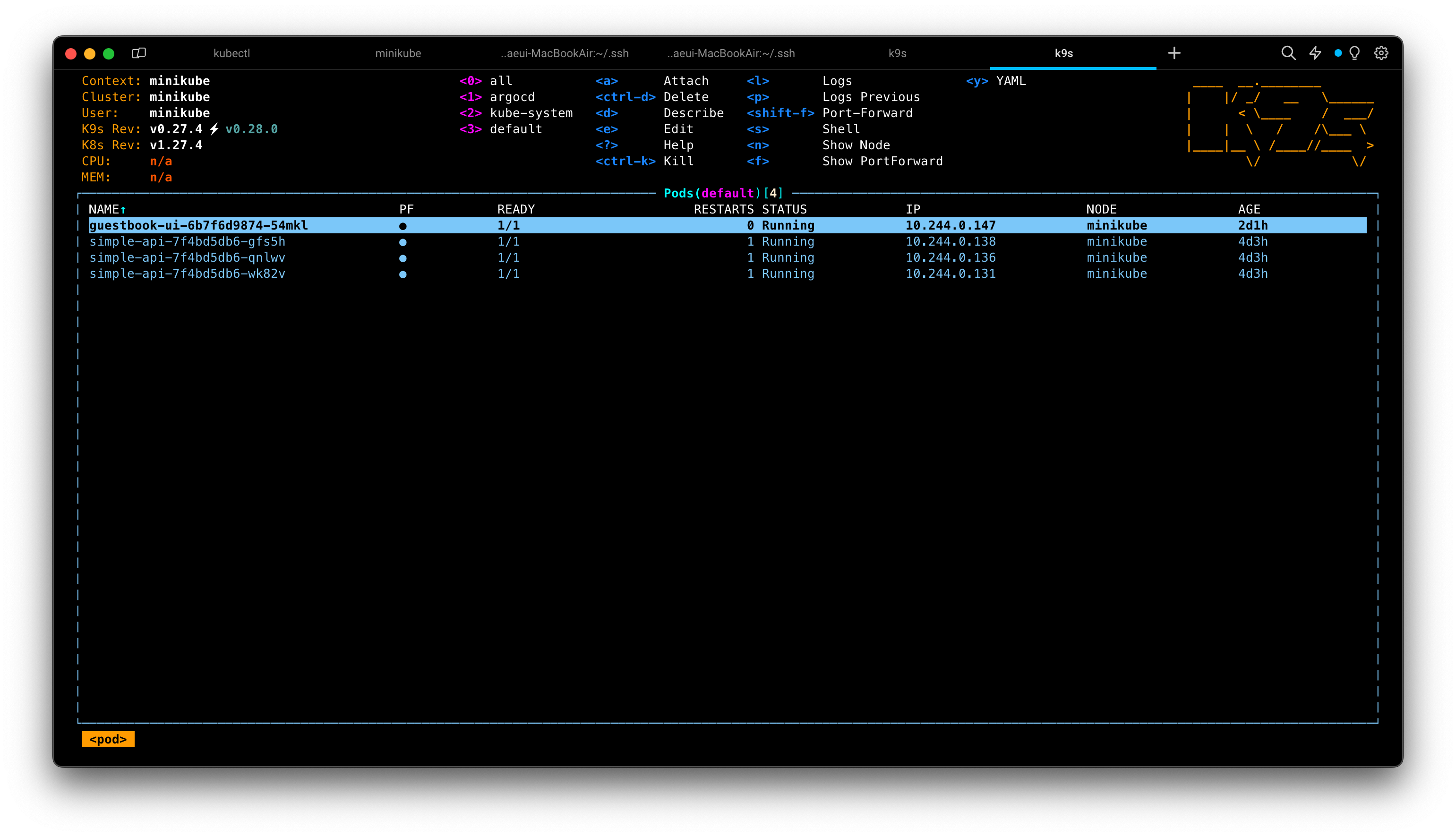Click the guestbook-ui pod row
1456x837 pixels.
(x=199, y=225)
